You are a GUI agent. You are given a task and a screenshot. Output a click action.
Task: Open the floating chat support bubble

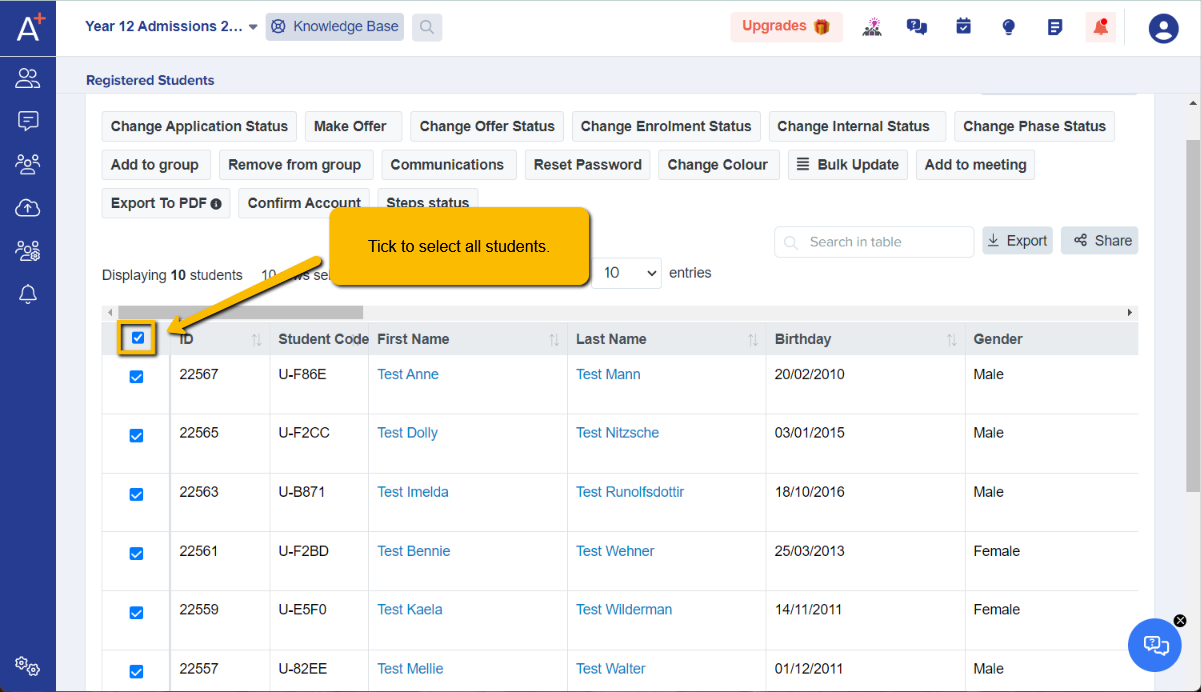1155,645
